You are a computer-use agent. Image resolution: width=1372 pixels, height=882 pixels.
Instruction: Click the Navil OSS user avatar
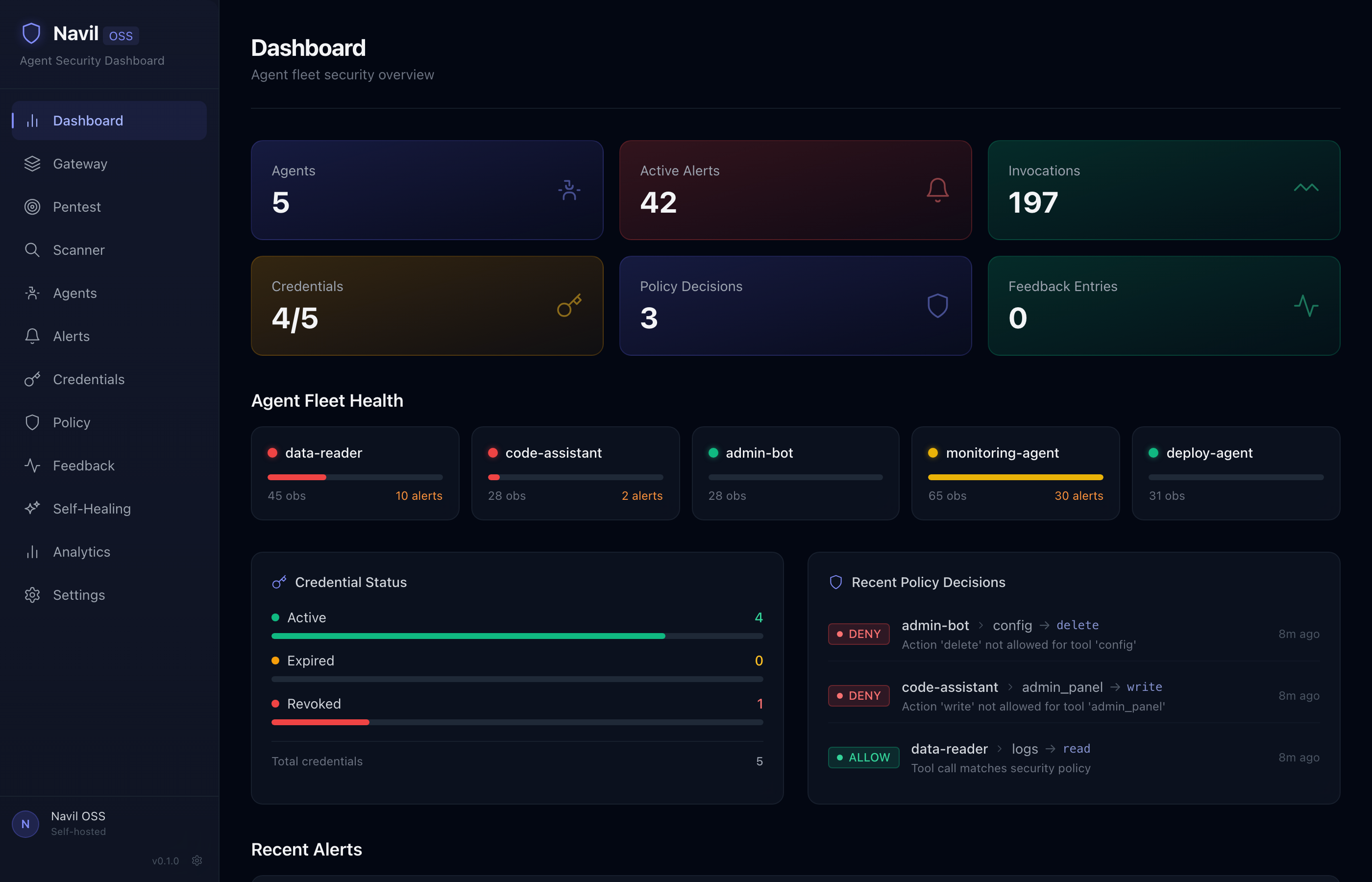tap(25, 824)
